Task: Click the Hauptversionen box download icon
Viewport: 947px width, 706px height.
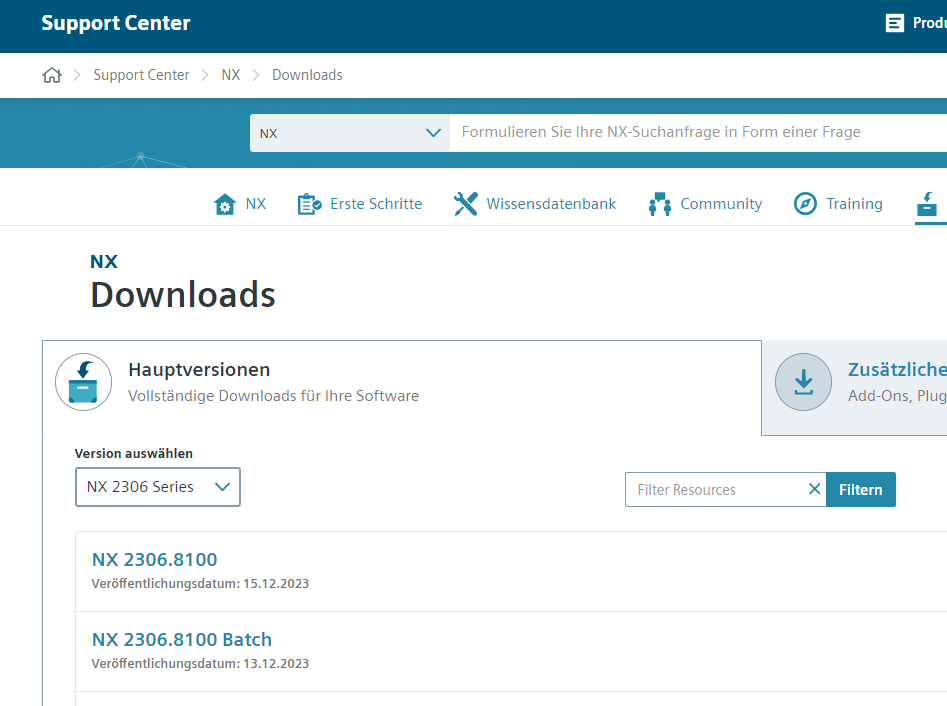Action: coord(83,382)
